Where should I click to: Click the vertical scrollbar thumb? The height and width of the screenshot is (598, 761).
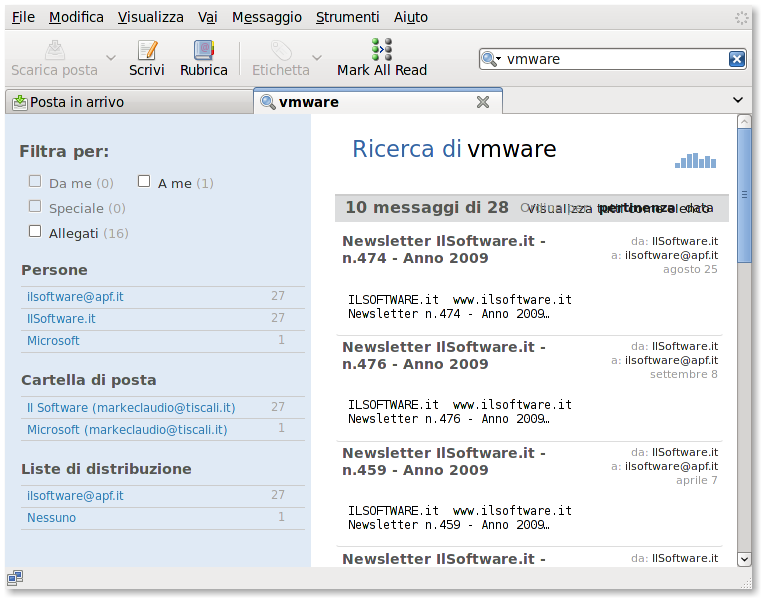click(744, 196)
